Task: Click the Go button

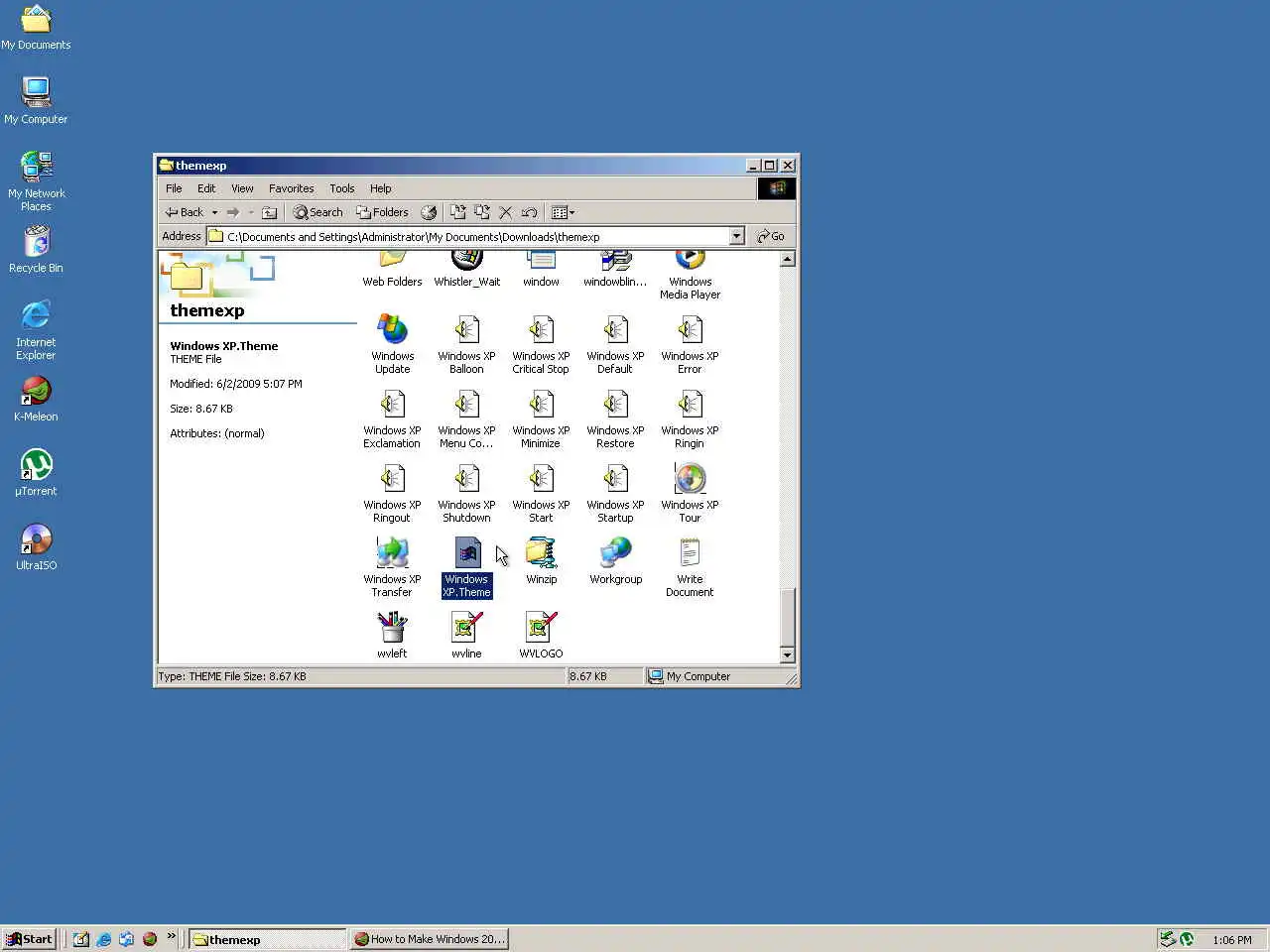Action: (x=770, y=236)
